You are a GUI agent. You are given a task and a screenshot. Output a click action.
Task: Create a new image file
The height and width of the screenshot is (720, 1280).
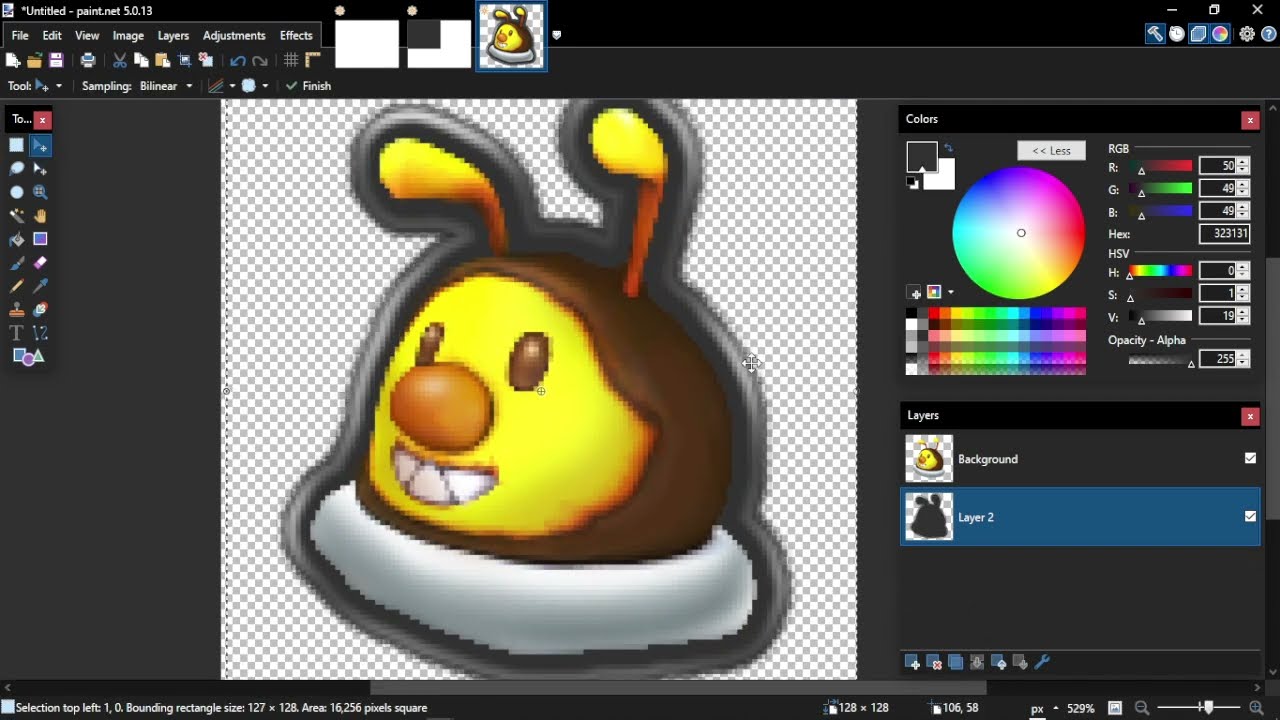(13, 61)
